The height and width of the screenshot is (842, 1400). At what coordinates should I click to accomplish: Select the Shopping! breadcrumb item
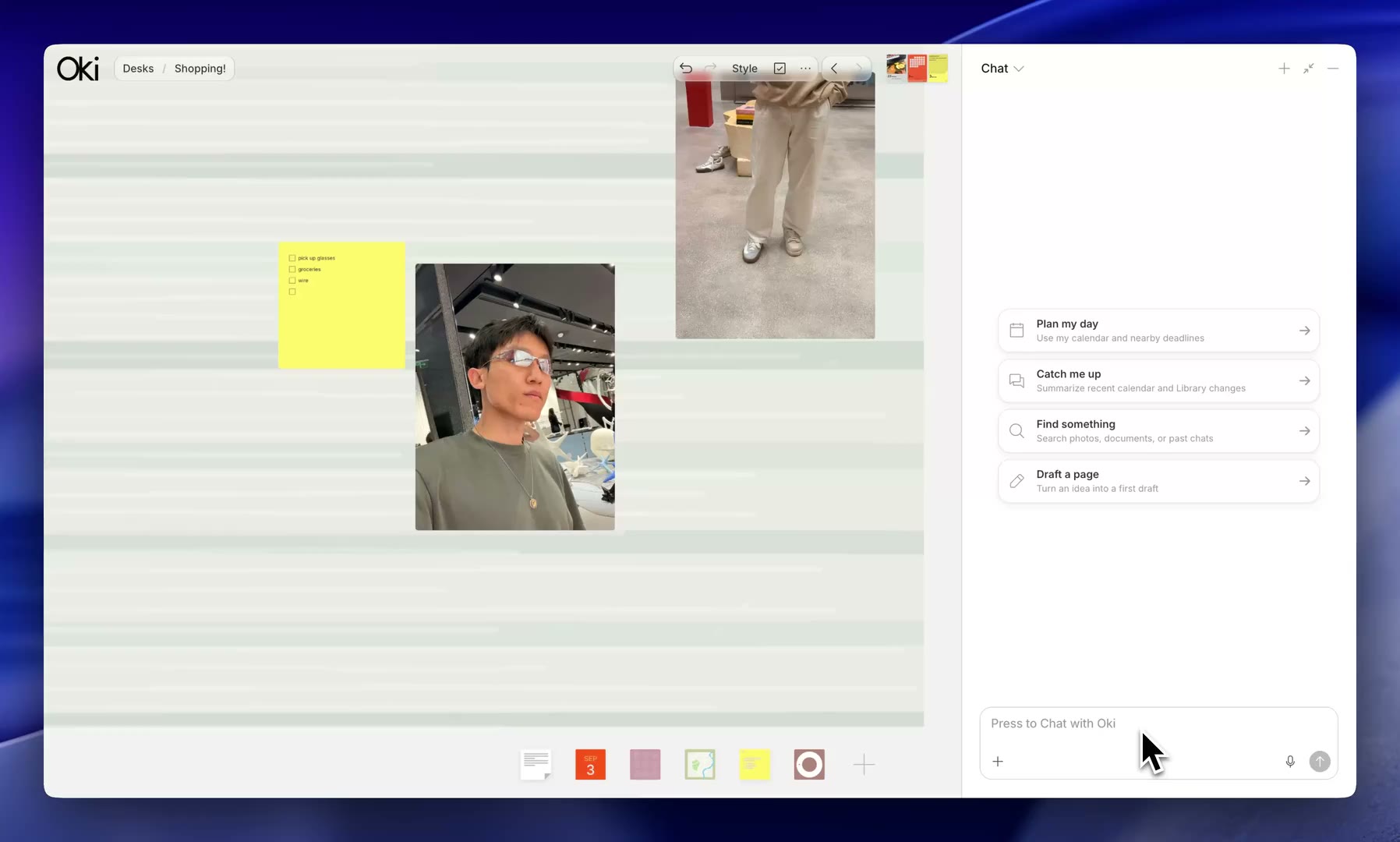(200, 69)
